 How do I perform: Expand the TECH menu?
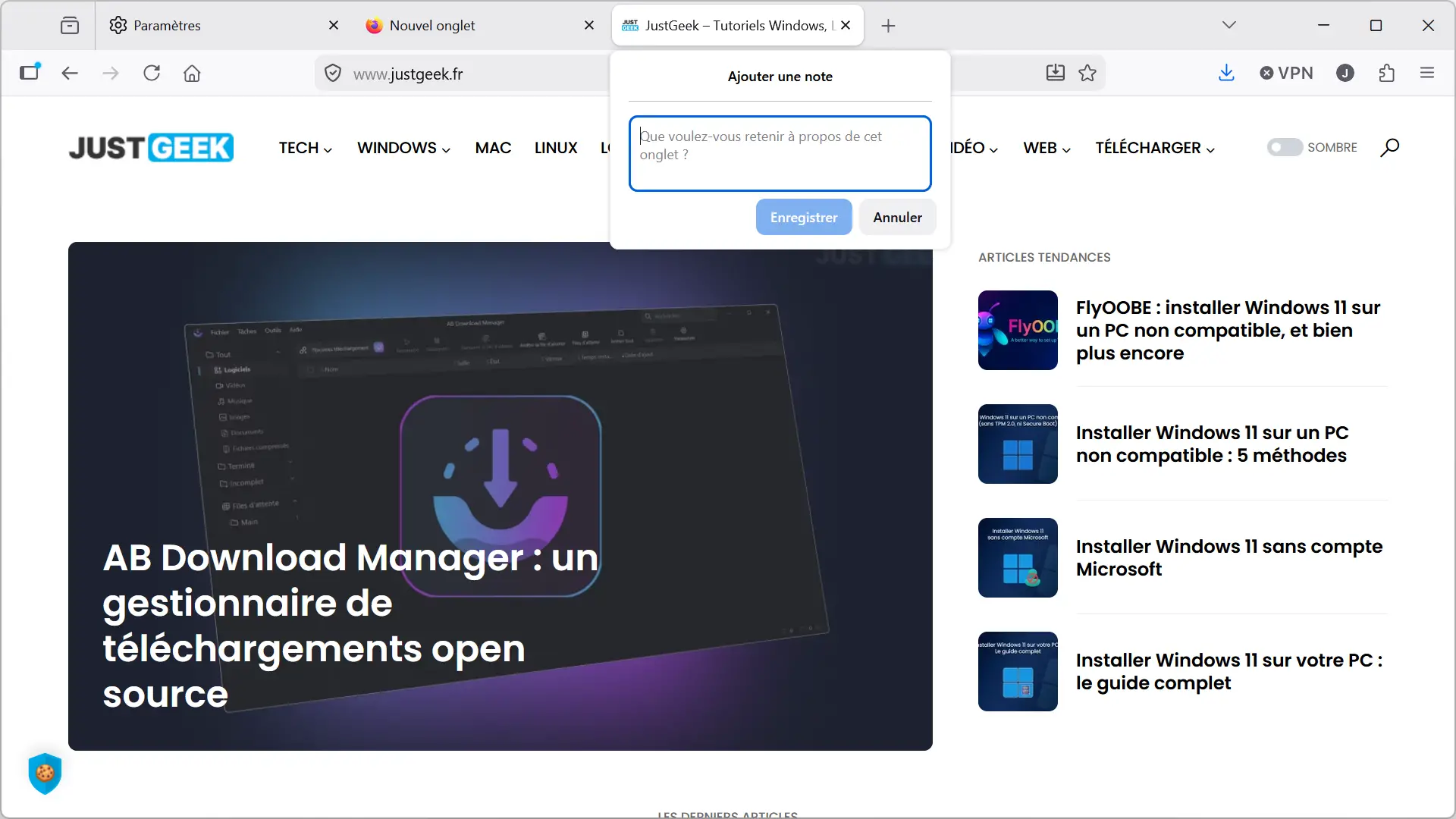coord(305,148)
